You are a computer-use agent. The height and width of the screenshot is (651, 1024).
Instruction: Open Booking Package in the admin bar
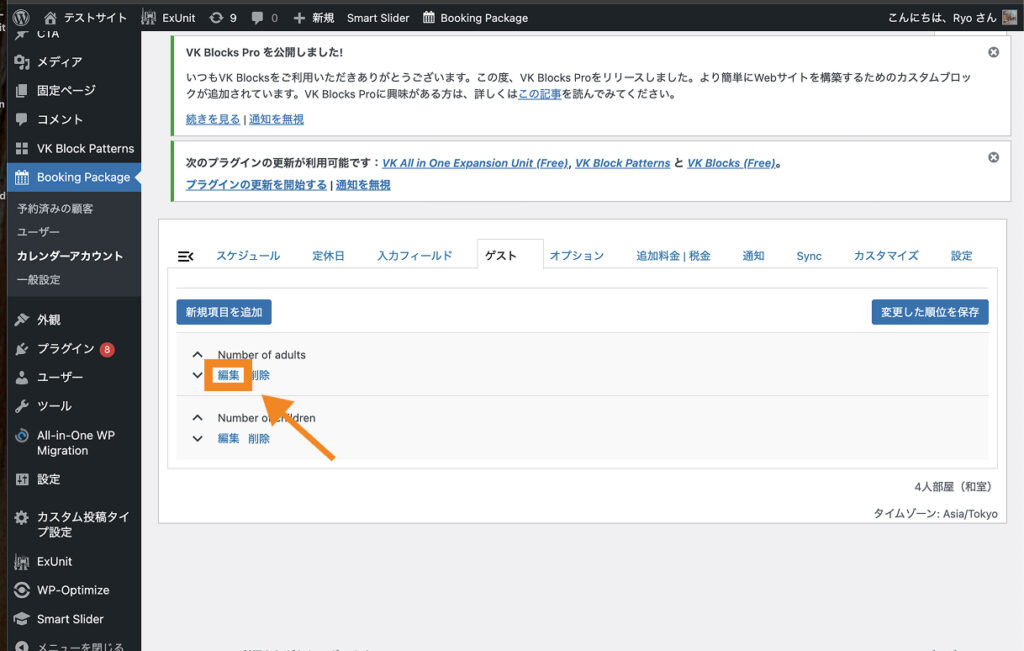click(475, 17)
